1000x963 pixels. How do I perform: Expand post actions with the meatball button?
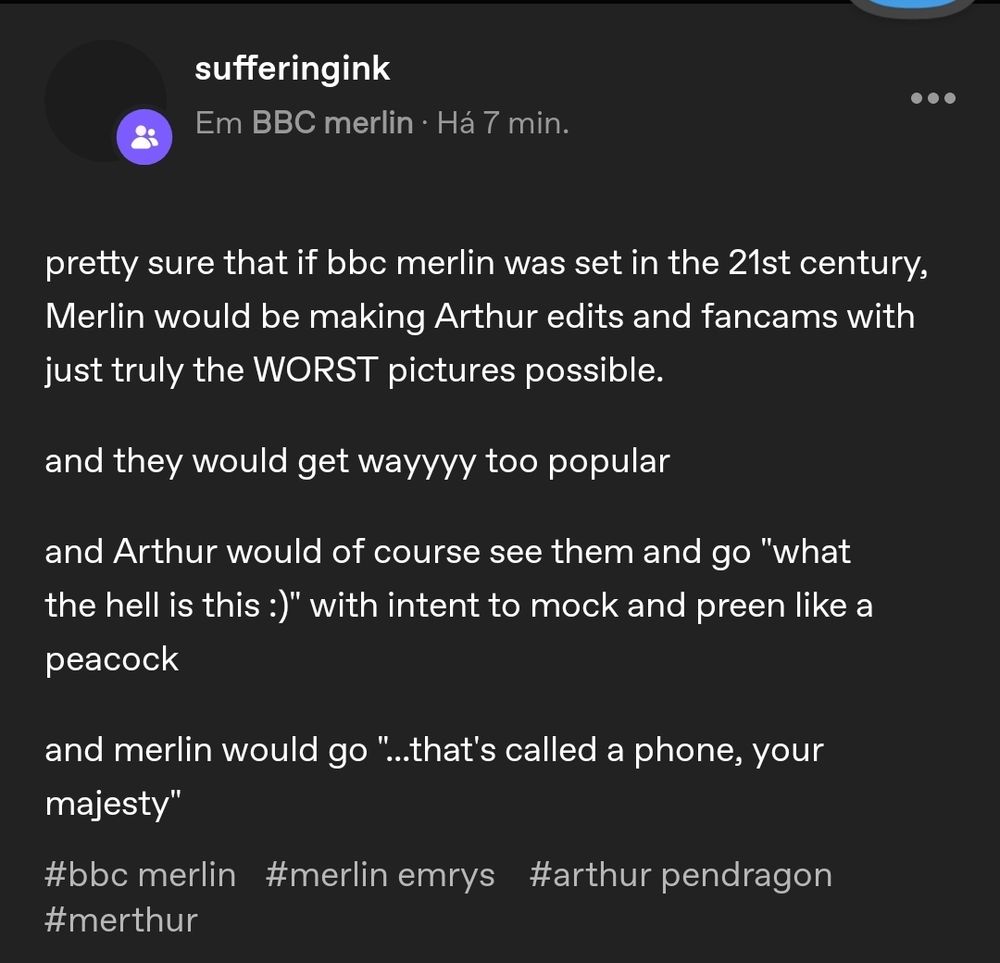pyautogui.click(x=932, y=97)
